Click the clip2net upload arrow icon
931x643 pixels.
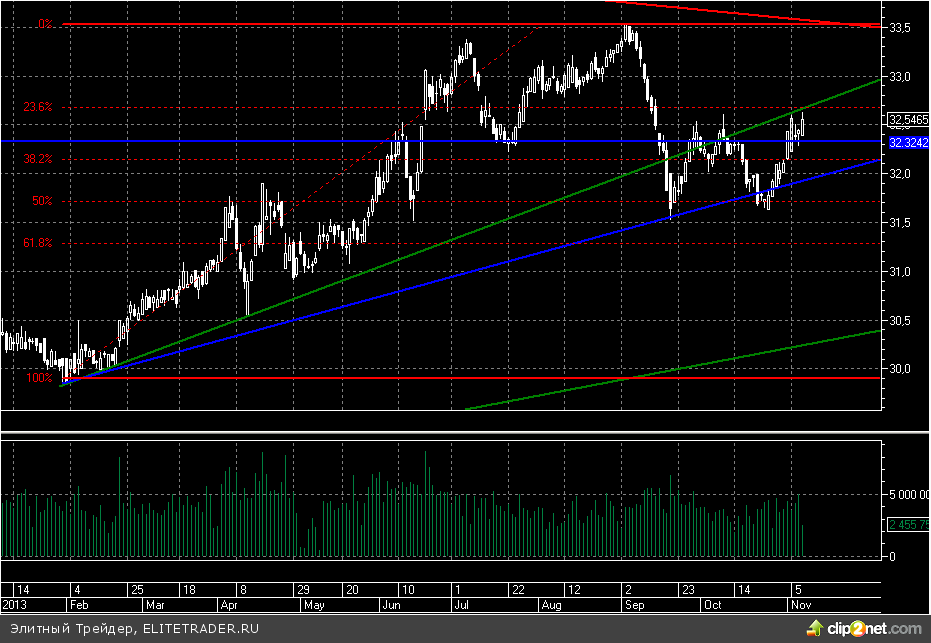(x=815, y=628)
